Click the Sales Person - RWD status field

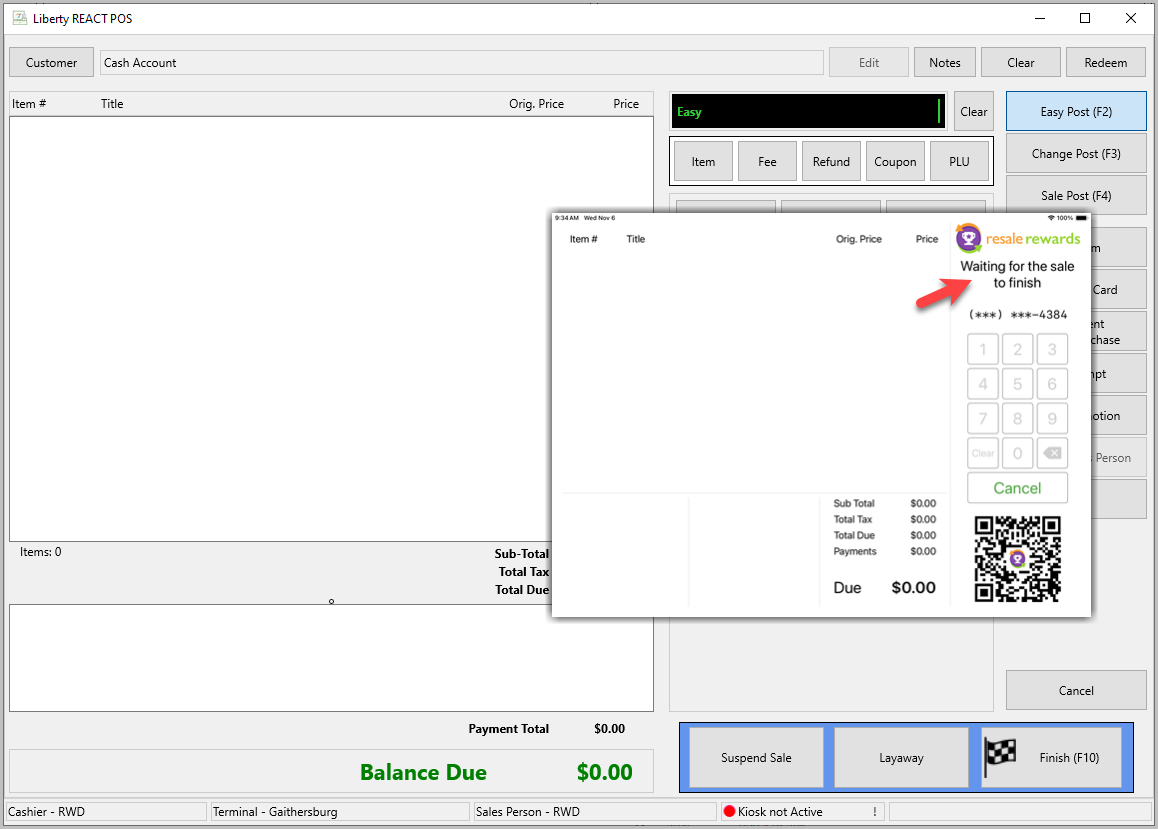595,811
